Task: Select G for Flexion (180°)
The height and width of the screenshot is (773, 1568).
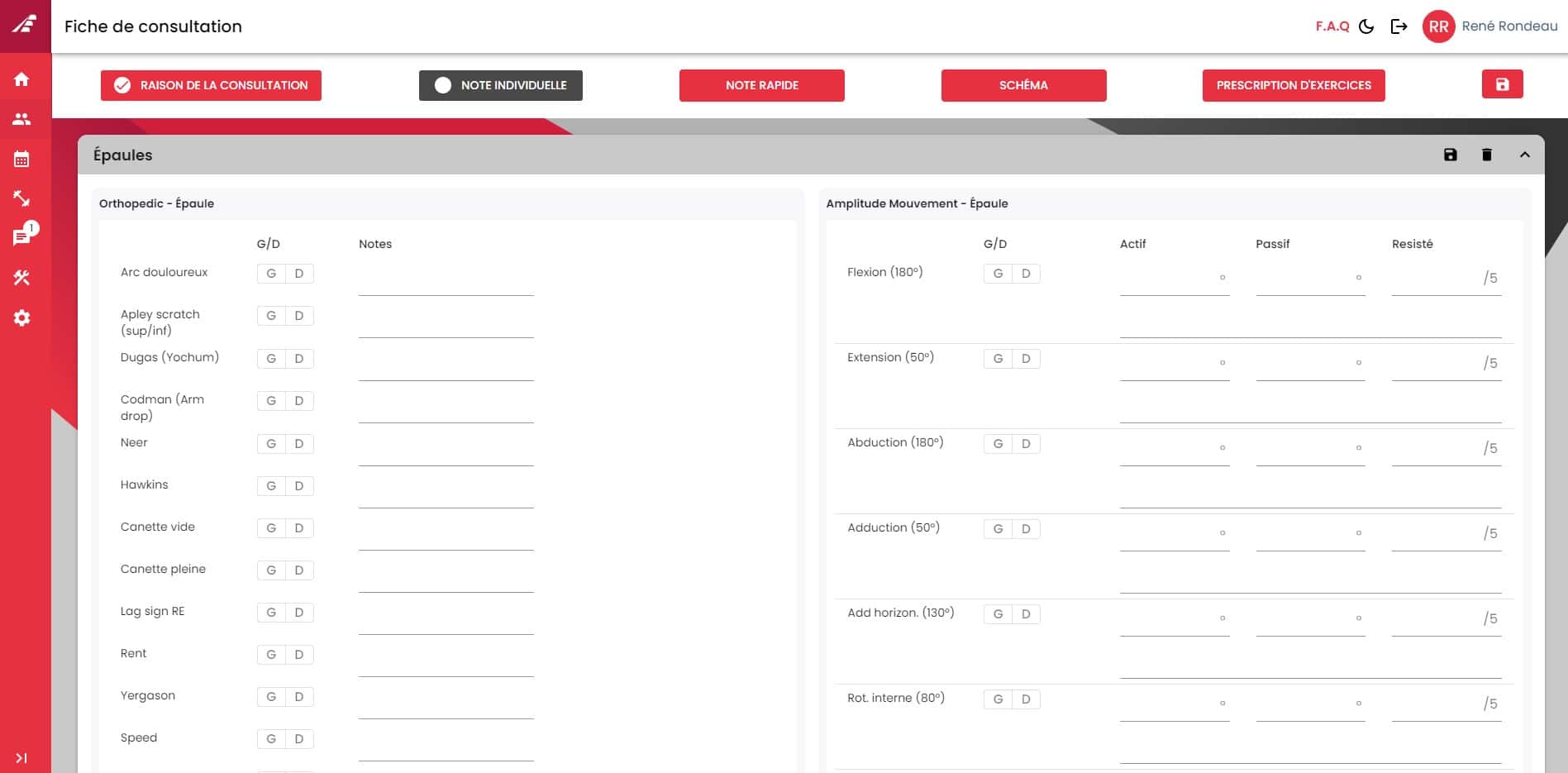Action: coord(998,274)
